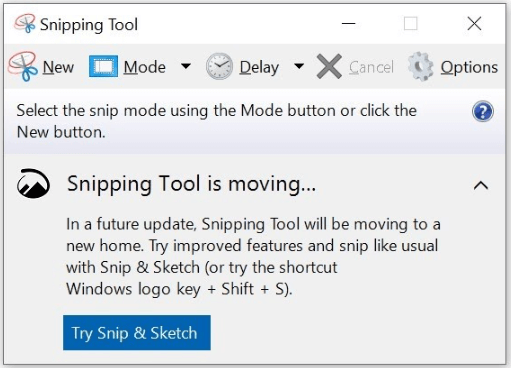Image resolution: width=511 pixels, height=368 pixels.
Task: Open the Options toolbar label
Action: click(x=469, y=68)
